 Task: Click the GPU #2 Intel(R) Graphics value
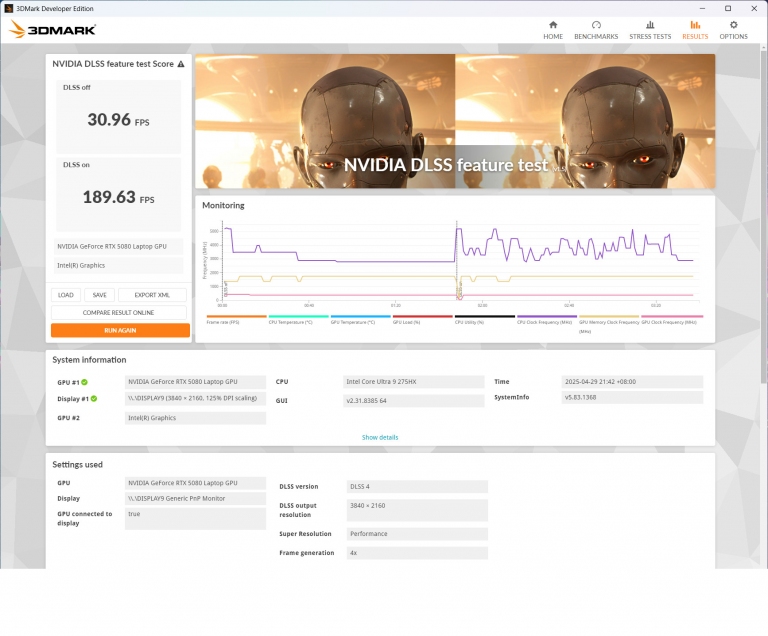(195, 418)
